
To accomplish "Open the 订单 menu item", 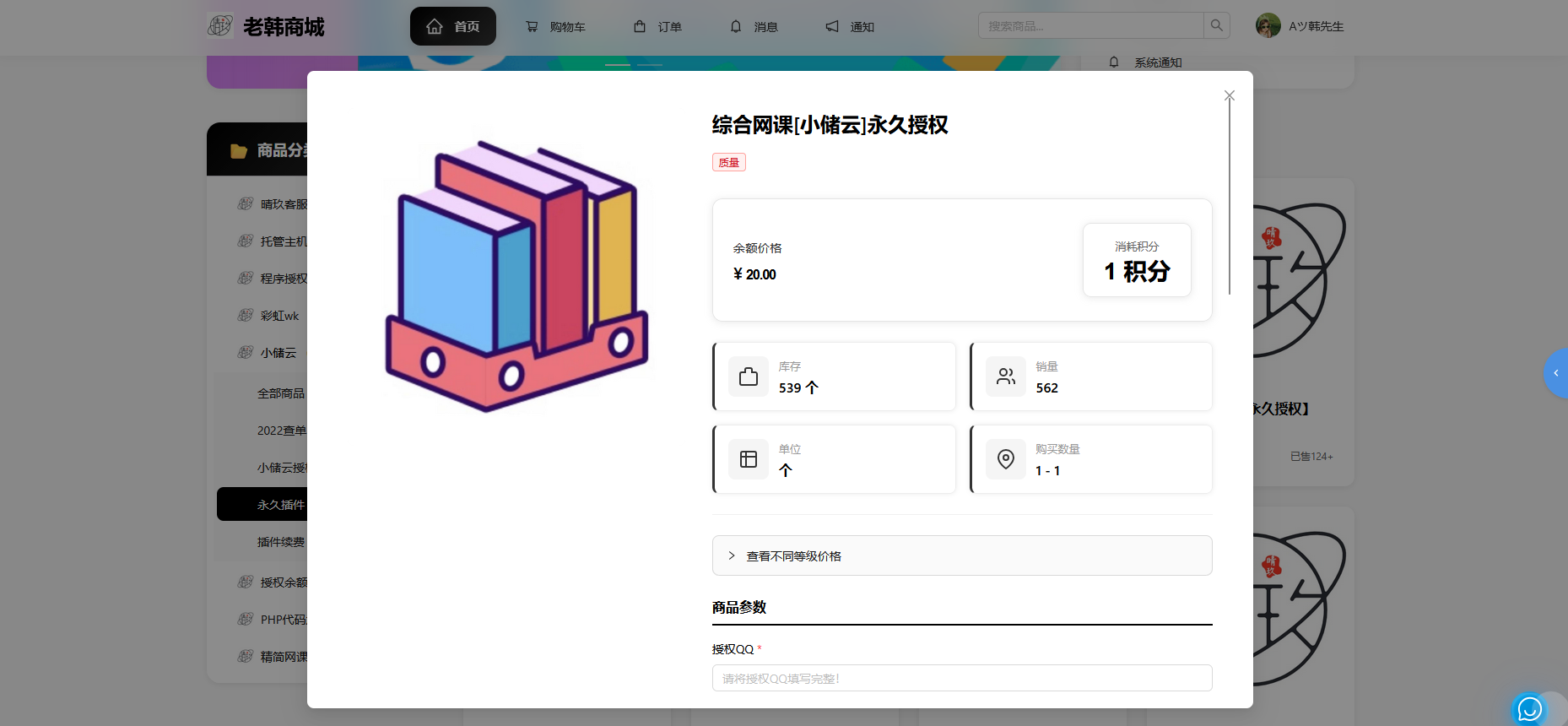I will tap(658, 27).
